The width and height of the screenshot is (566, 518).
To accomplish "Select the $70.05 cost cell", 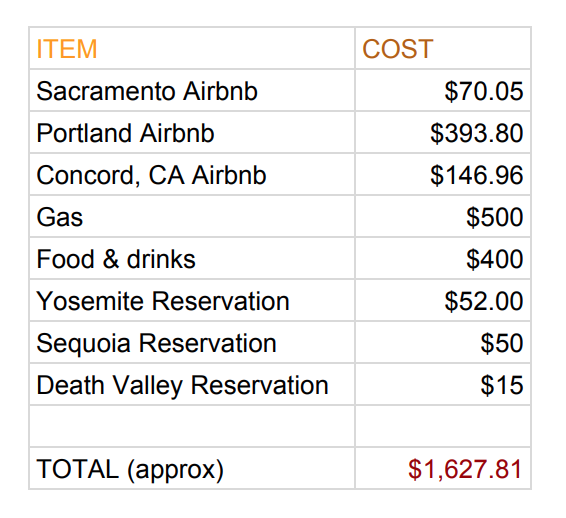I will pyautogui.click(x=443, y=90).
